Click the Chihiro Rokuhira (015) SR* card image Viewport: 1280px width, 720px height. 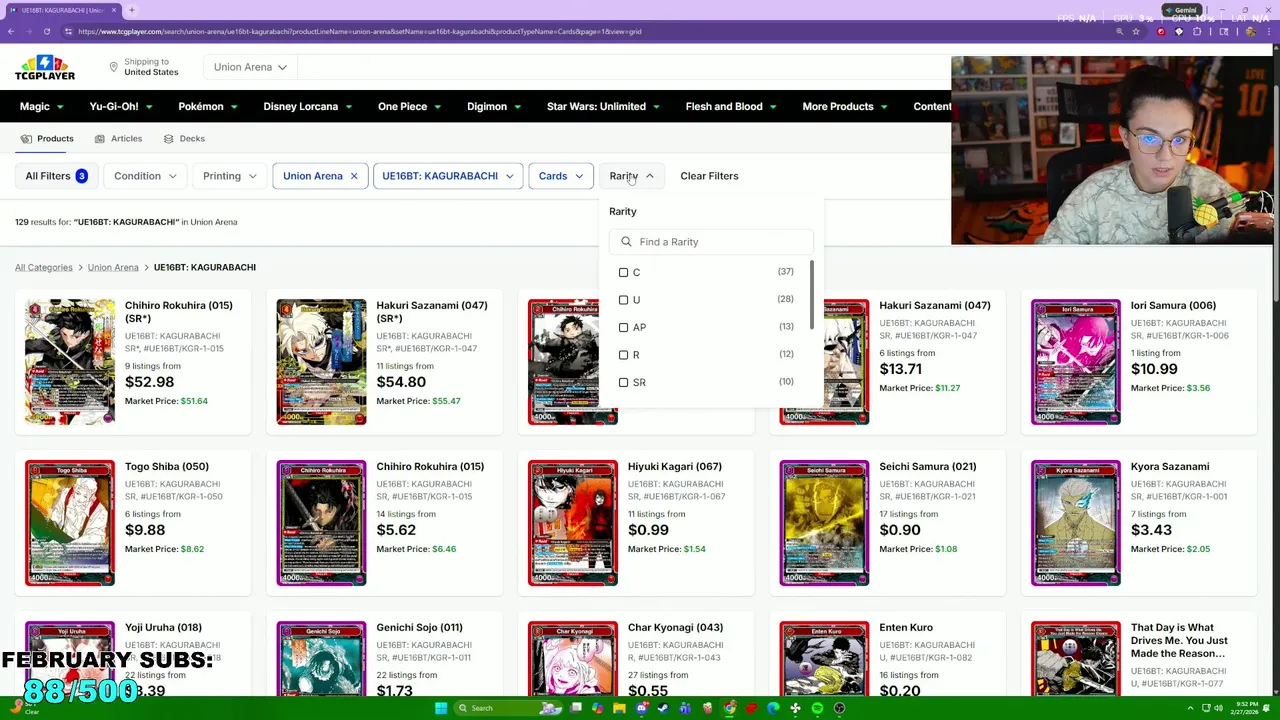(70, 362)
